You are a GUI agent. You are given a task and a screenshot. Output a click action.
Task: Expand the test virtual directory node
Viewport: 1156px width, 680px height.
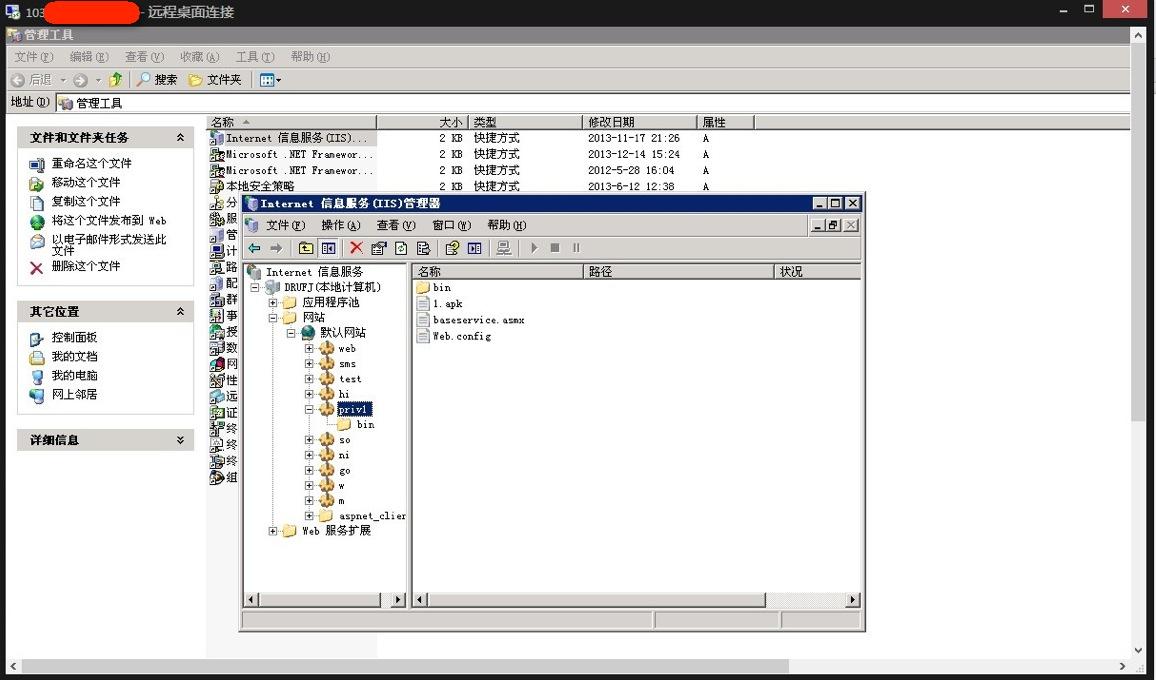coord(310,379)
